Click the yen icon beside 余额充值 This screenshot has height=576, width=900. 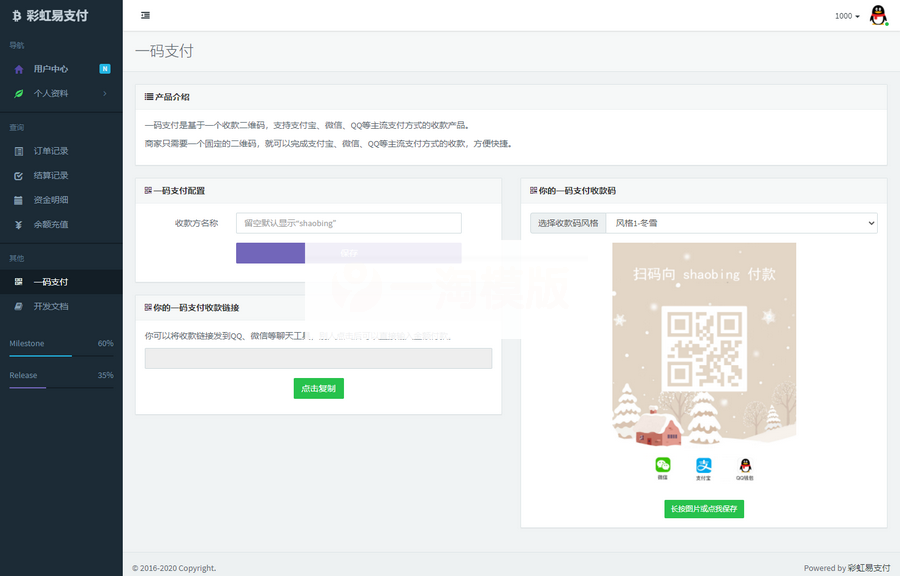pos(19,224)
